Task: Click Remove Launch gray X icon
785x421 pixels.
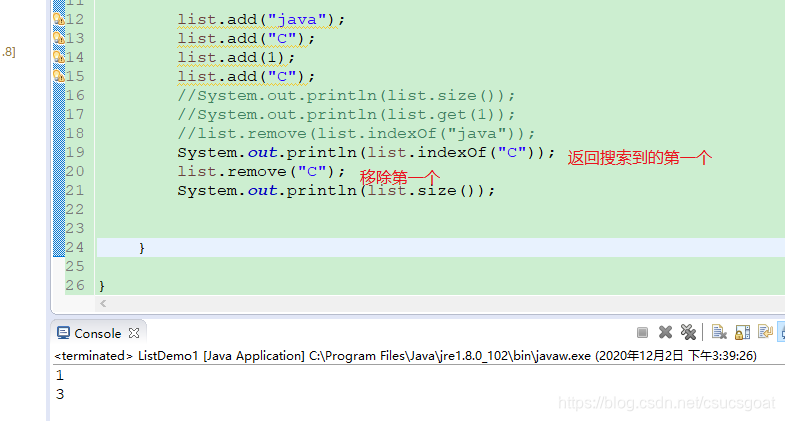Action: coord(665,332)
